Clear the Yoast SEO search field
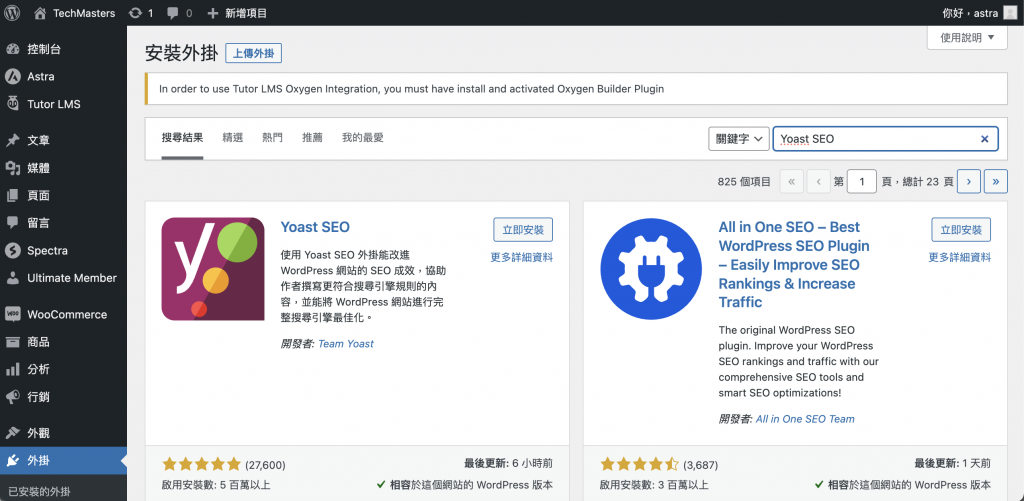The image size is (1024, 501). coord(985,138)
